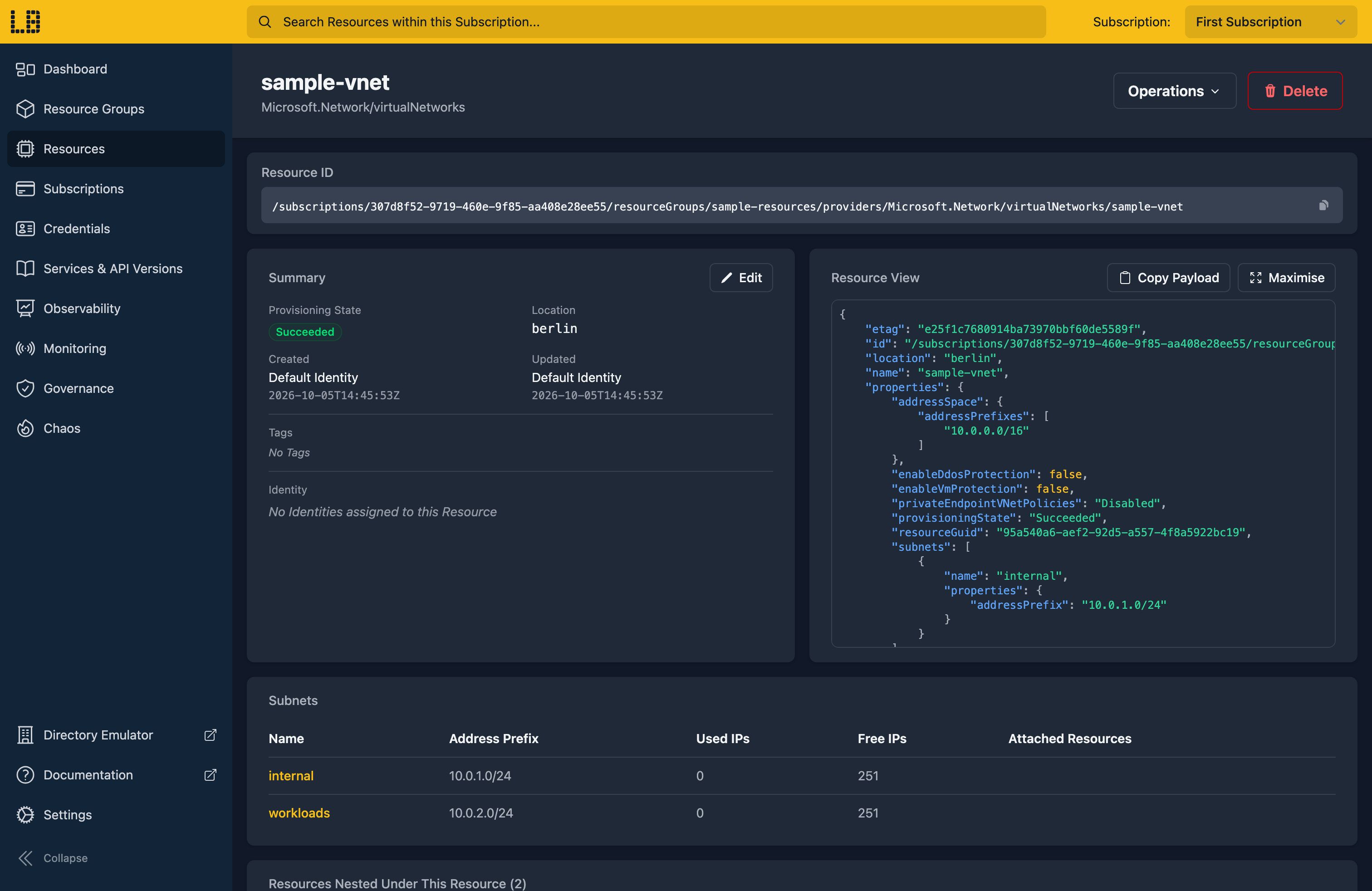
Task: Click the sample-vnet page title
Action: (x=325, y=83)
